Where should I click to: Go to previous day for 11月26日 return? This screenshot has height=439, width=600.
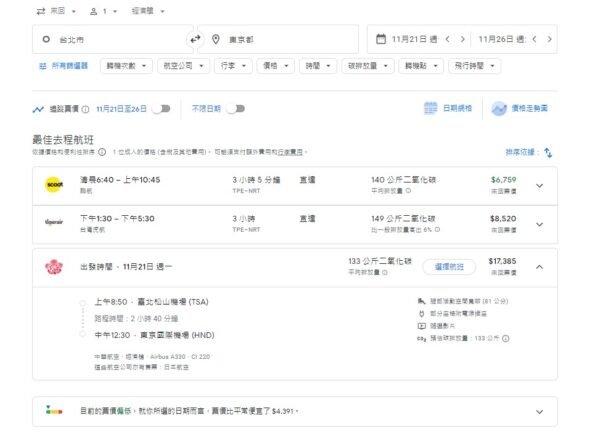pyautogui.click(x=535, y=39)
